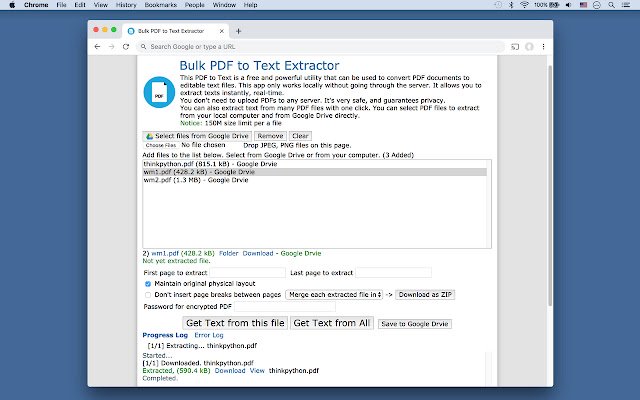
Task: Click the battery indicator icon
Action: click(x=554, y=5)
